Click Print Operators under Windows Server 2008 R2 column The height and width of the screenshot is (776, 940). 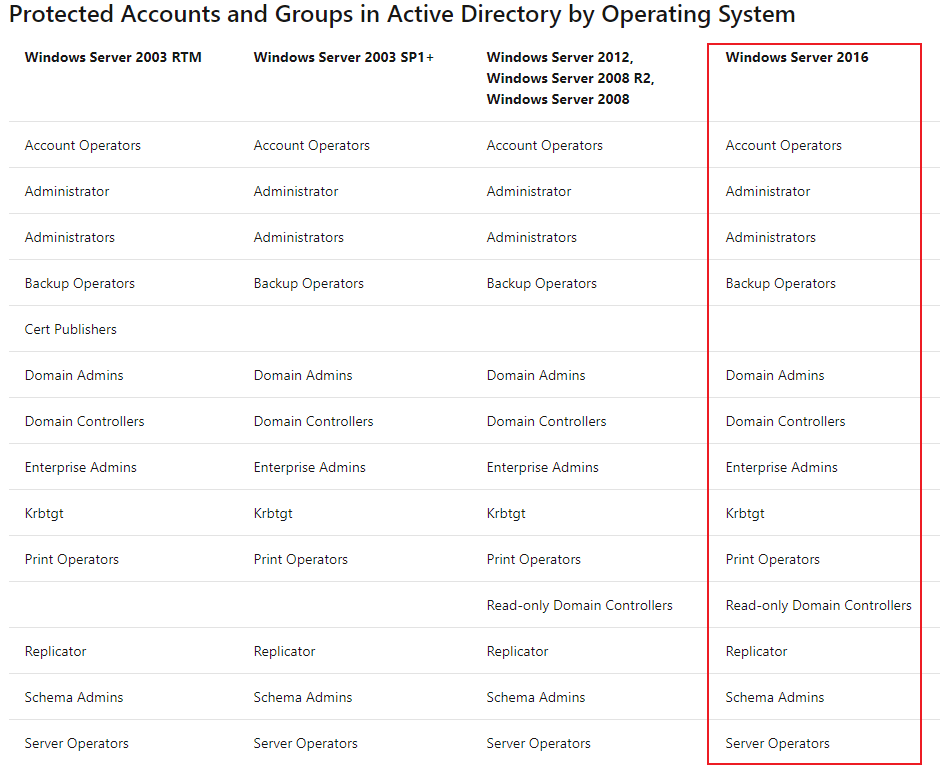(533, 559)
